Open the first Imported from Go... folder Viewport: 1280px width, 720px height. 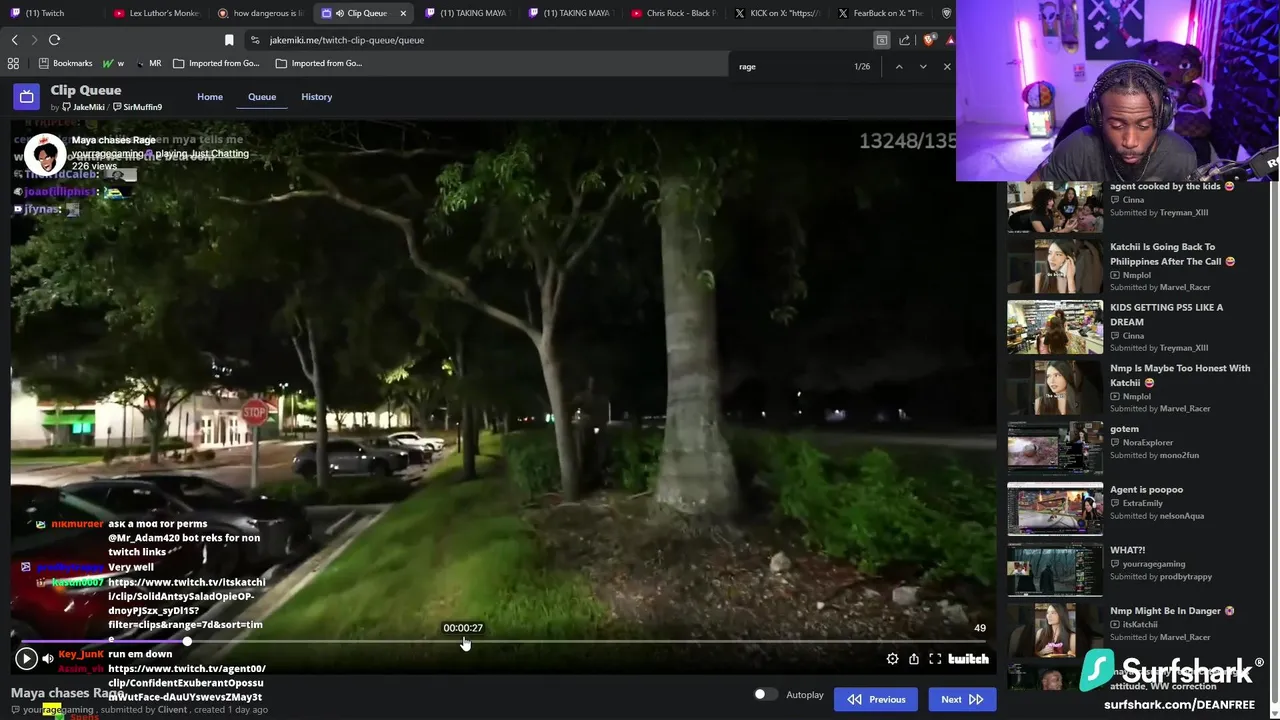point(216,63)
